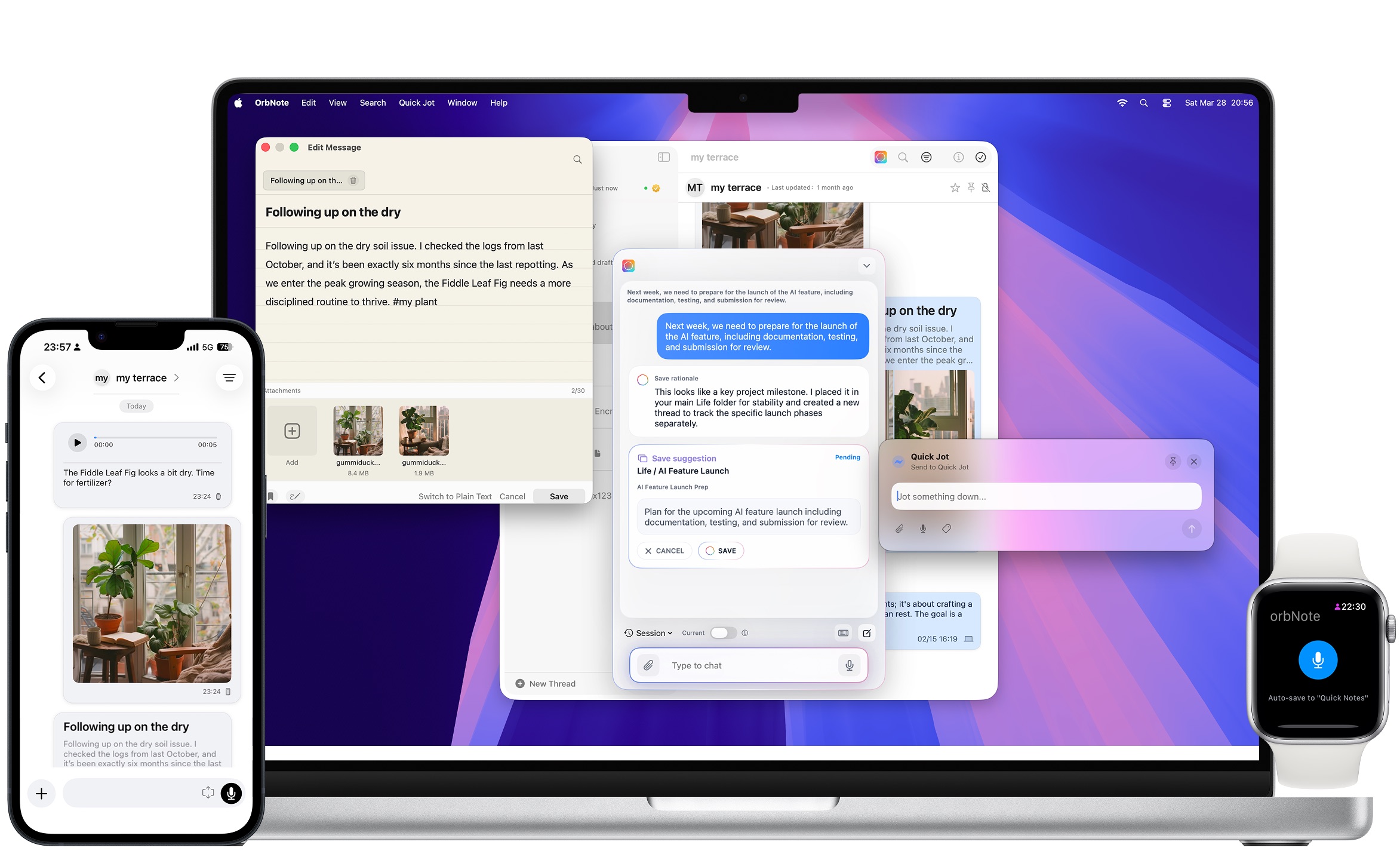Open the phone filter menu icon
The image size is (1400, 854).
point(229,377)
